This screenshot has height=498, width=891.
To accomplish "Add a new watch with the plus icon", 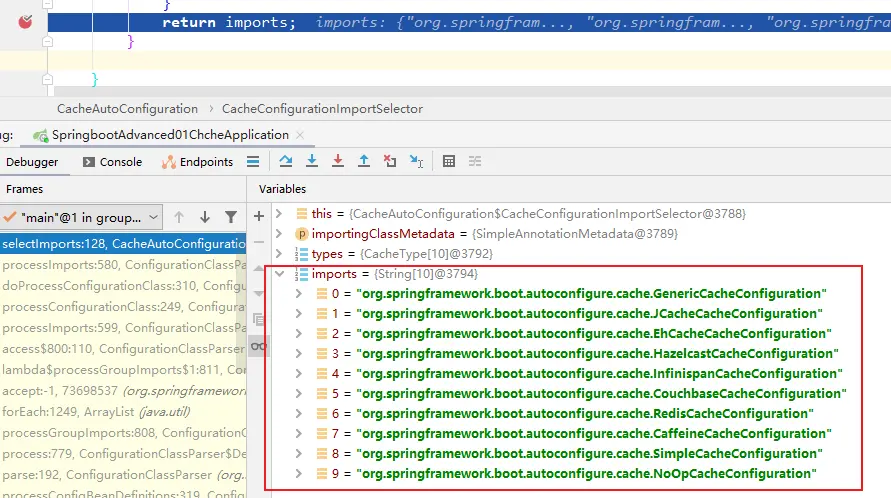I will (x=259, y=216).
